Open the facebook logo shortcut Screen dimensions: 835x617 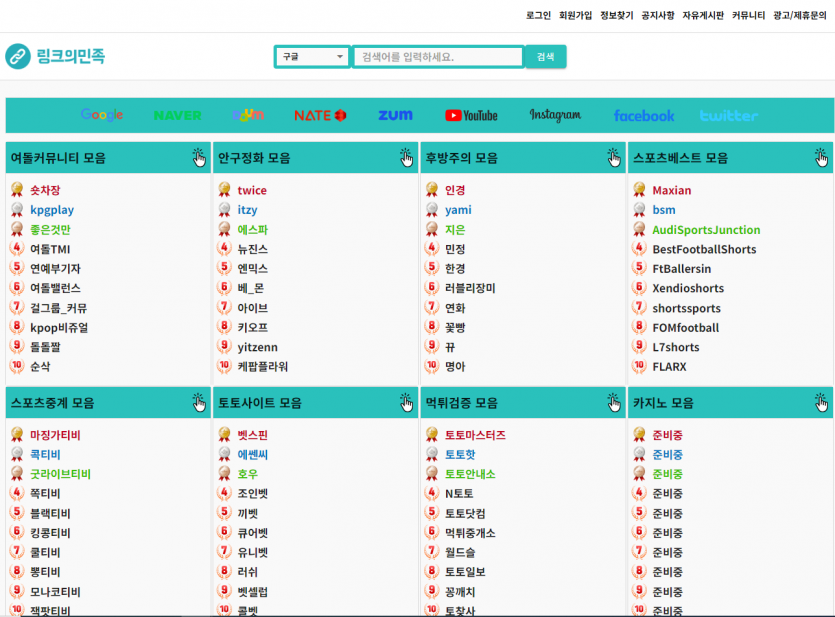(x=644, y=116)
